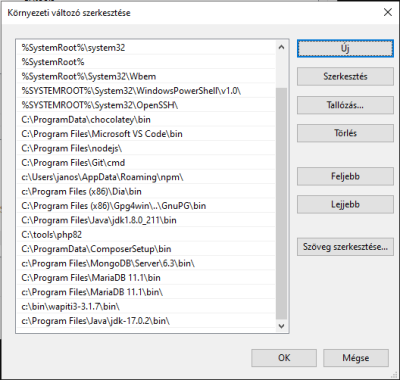
Task: Select the jdk-17.0.2\bin entry
Action: (146, 321)
